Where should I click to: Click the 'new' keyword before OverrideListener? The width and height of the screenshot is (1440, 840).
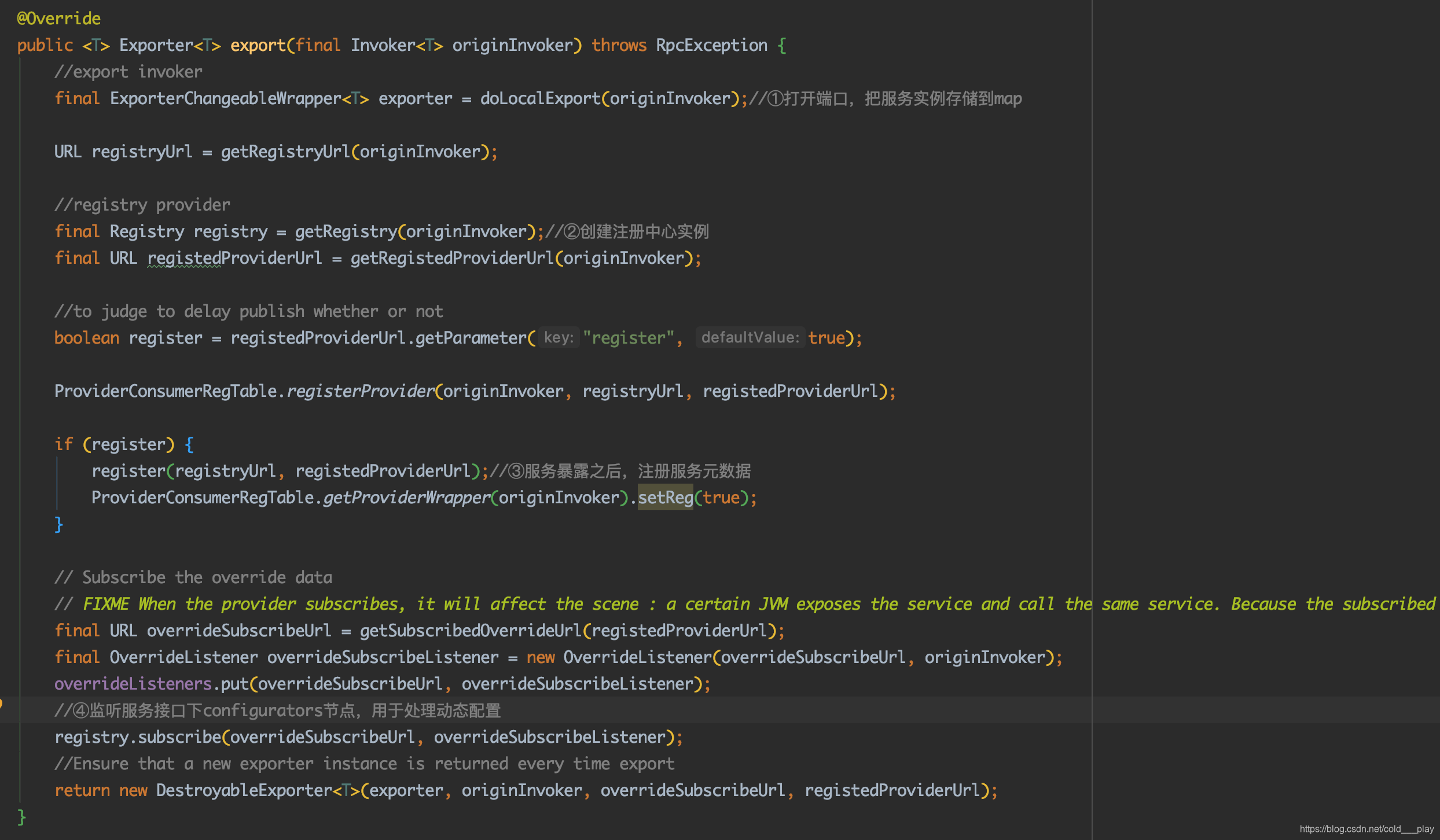coord(541,657)
